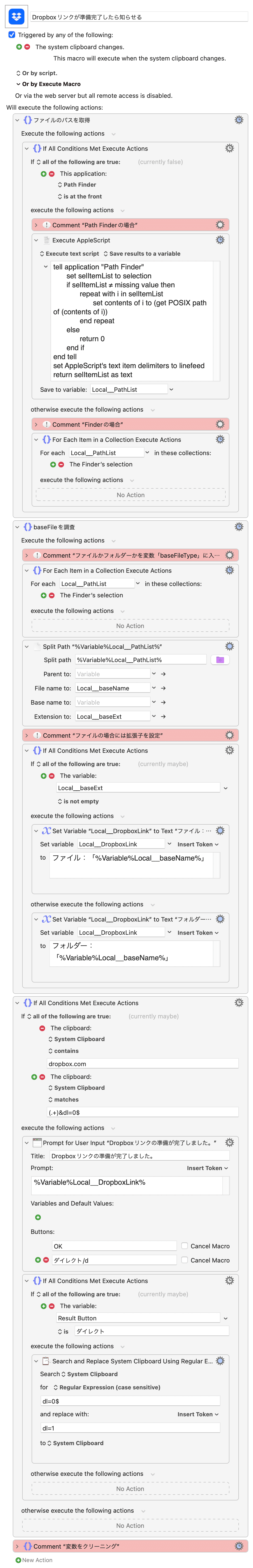This screenshot has width=253, height=1568.
Task: Click the arrow icon in Parent to row
Action: tap(164, 674)
